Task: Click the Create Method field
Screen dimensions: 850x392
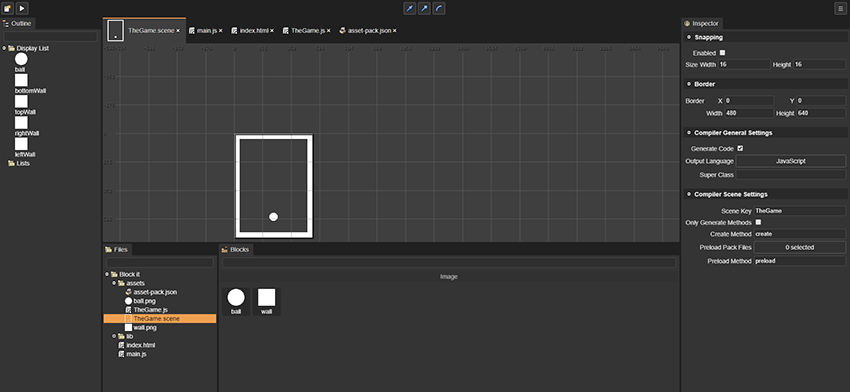Action: [800, 234]
